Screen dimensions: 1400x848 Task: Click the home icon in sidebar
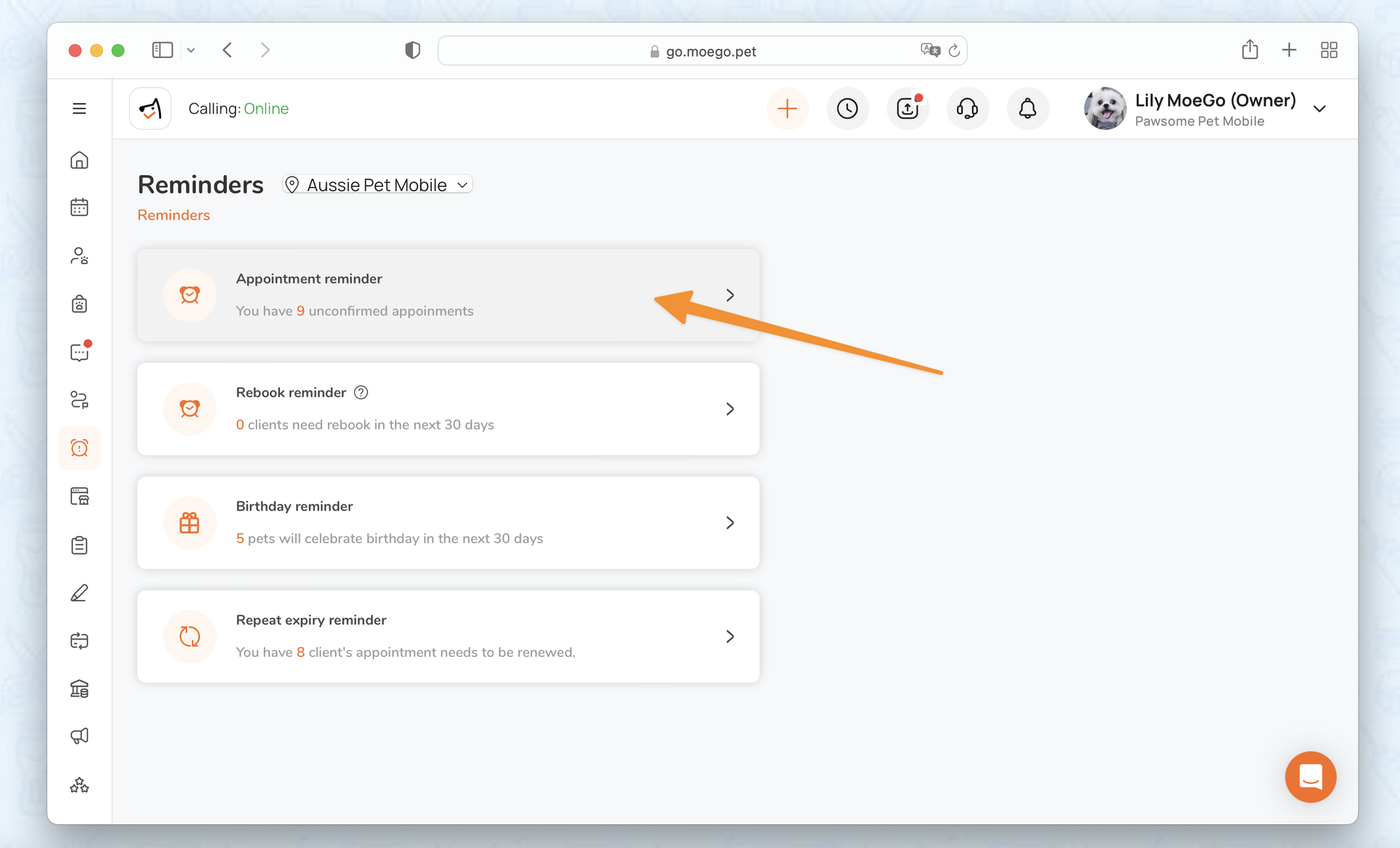[79, 160]
